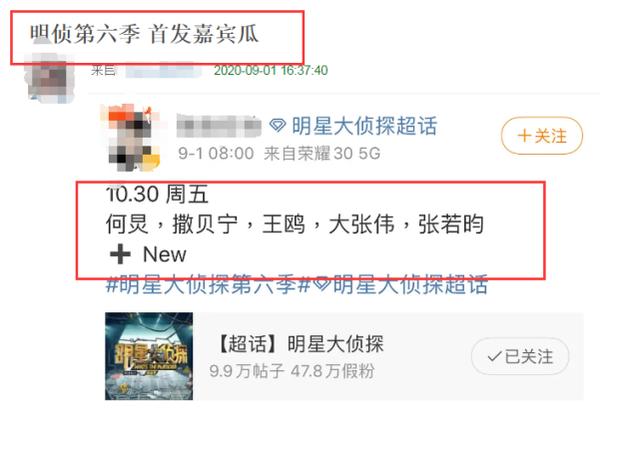Screen dimensions: 640x450
Task: Click the 【超话】明星大侦探 card title
Action: [300, 344]
